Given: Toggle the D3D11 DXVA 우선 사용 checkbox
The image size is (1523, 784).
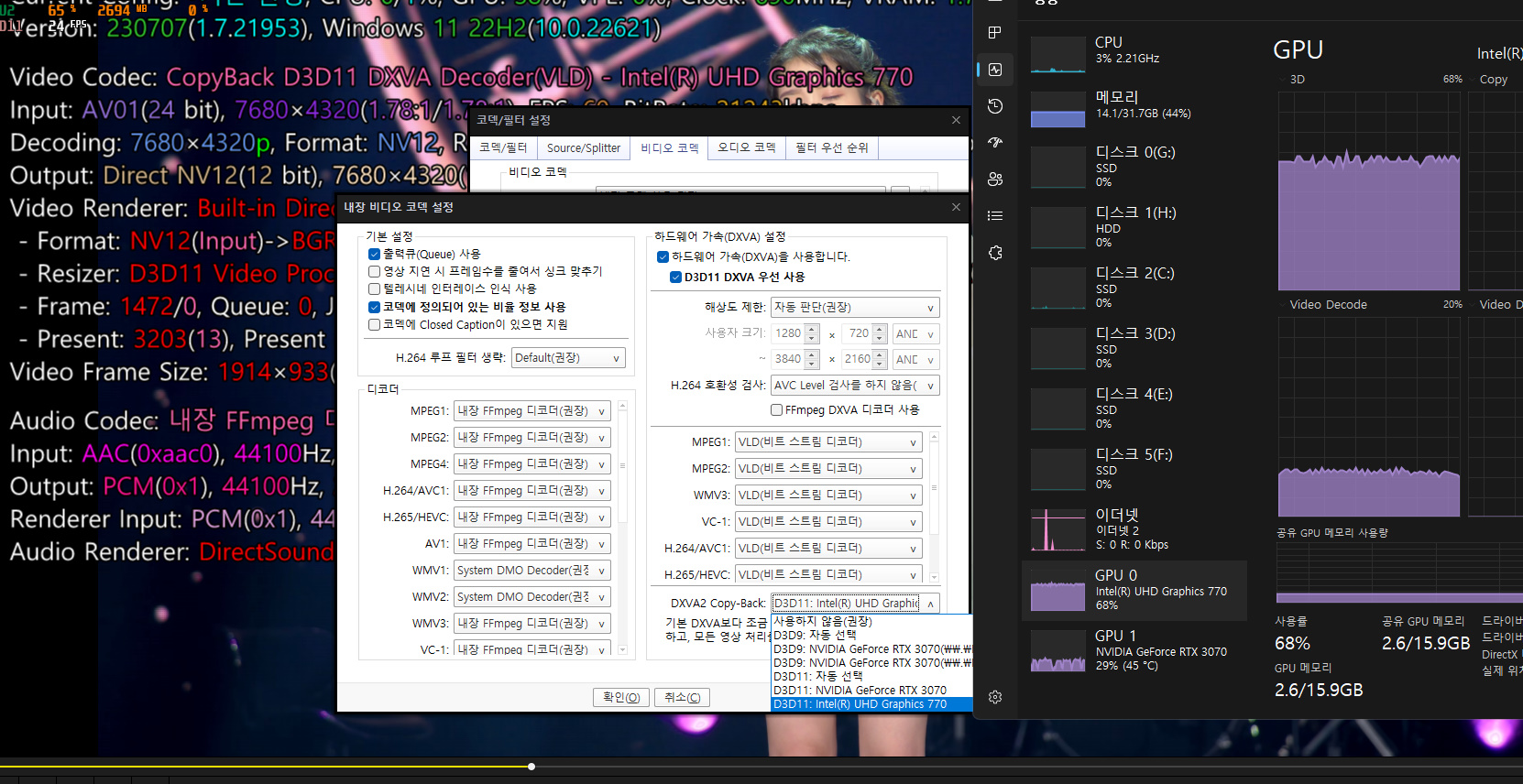Looking at the screenshot, I should click(x=676, y=278).
